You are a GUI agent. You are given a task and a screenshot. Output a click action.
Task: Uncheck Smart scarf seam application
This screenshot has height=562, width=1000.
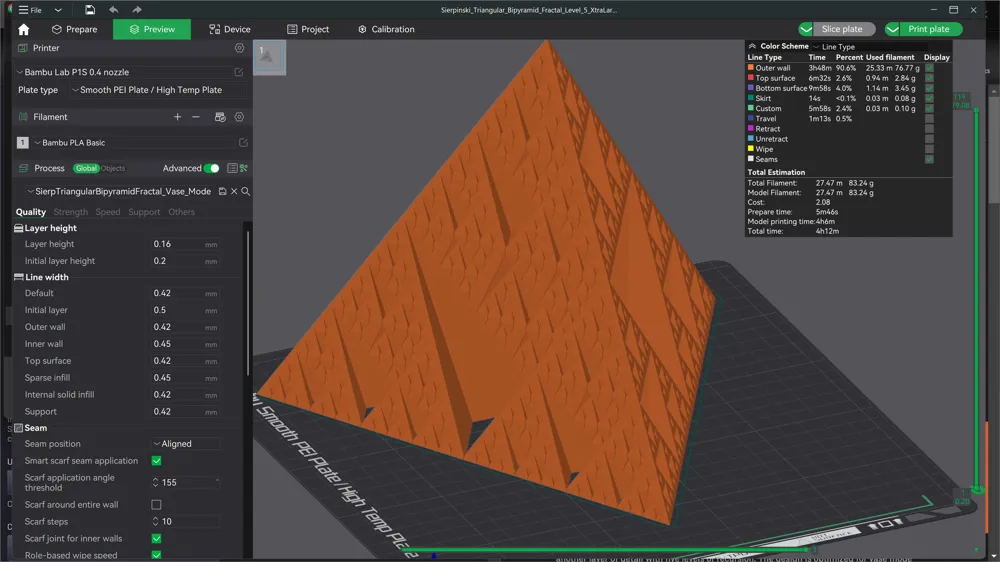tap(156, 461)
